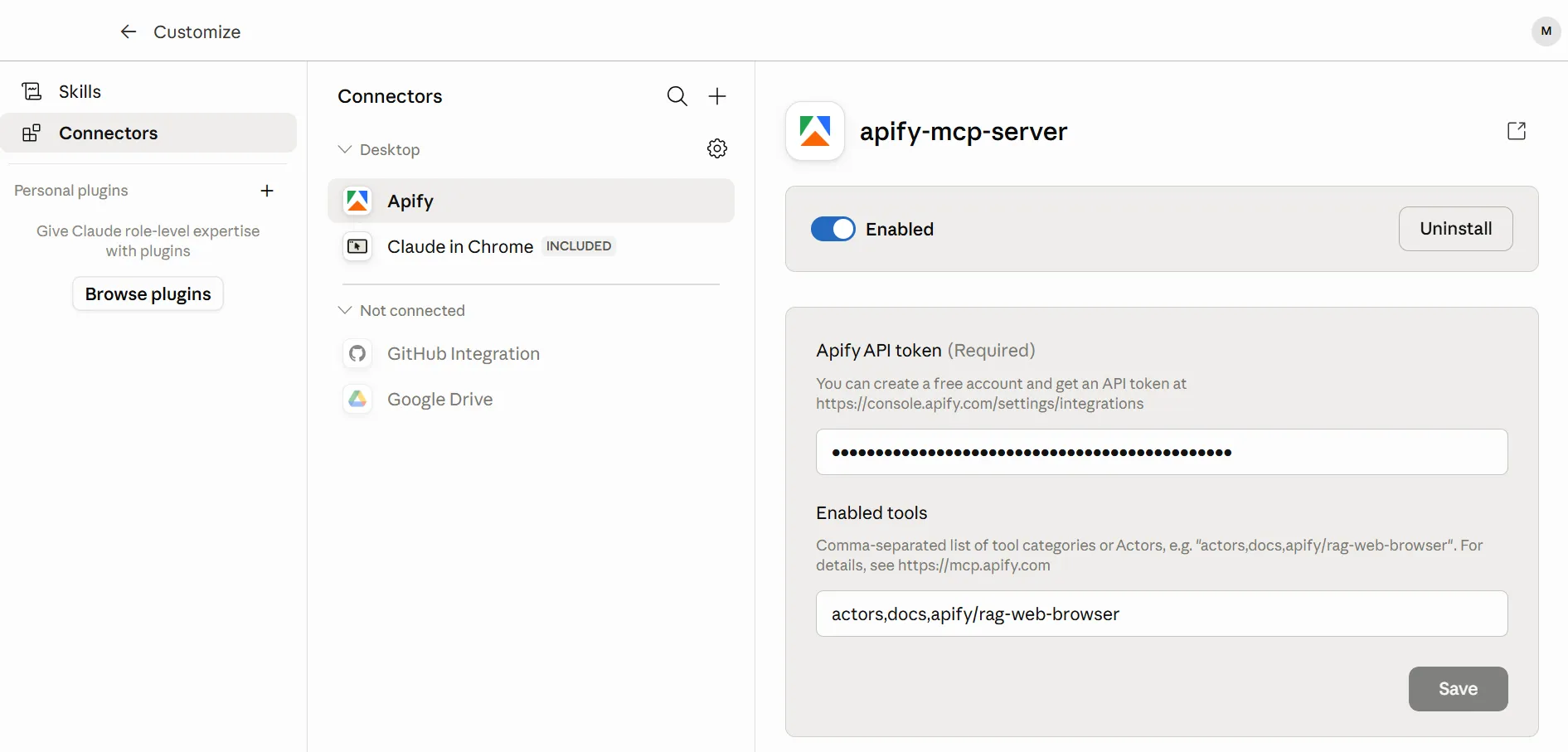Click the GitHub Integration logo icon
This screenshot has height=752, width=1568.
(x=357, y=354)
